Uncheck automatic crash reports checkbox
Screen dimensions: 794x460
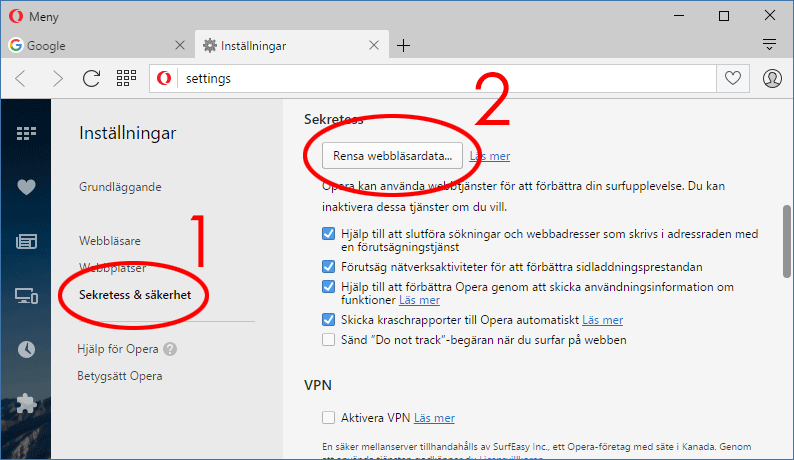coord(329,320)
